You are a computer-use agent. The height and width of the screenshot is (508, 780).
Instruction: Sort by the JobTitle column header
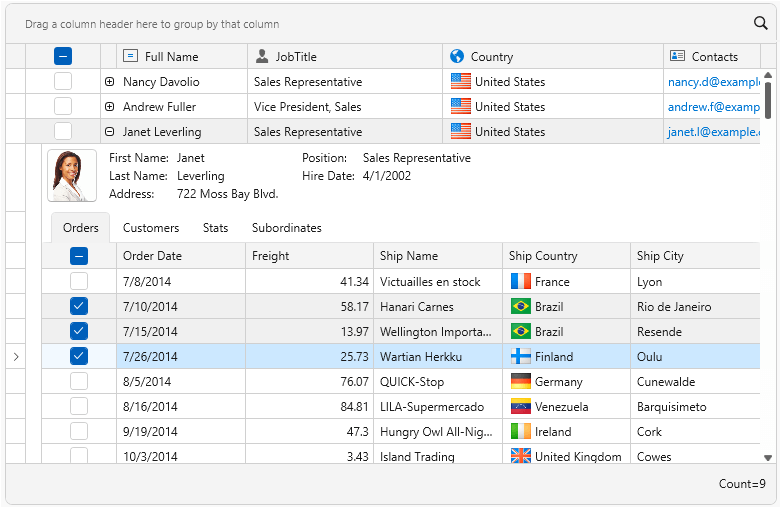pos(345,56)
